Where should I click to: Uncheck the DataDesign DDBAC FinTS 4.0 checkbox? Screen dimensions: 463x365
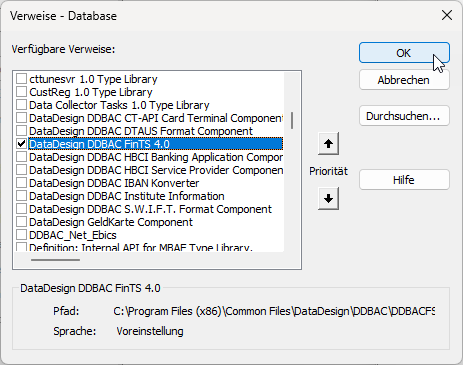[22, 144]
